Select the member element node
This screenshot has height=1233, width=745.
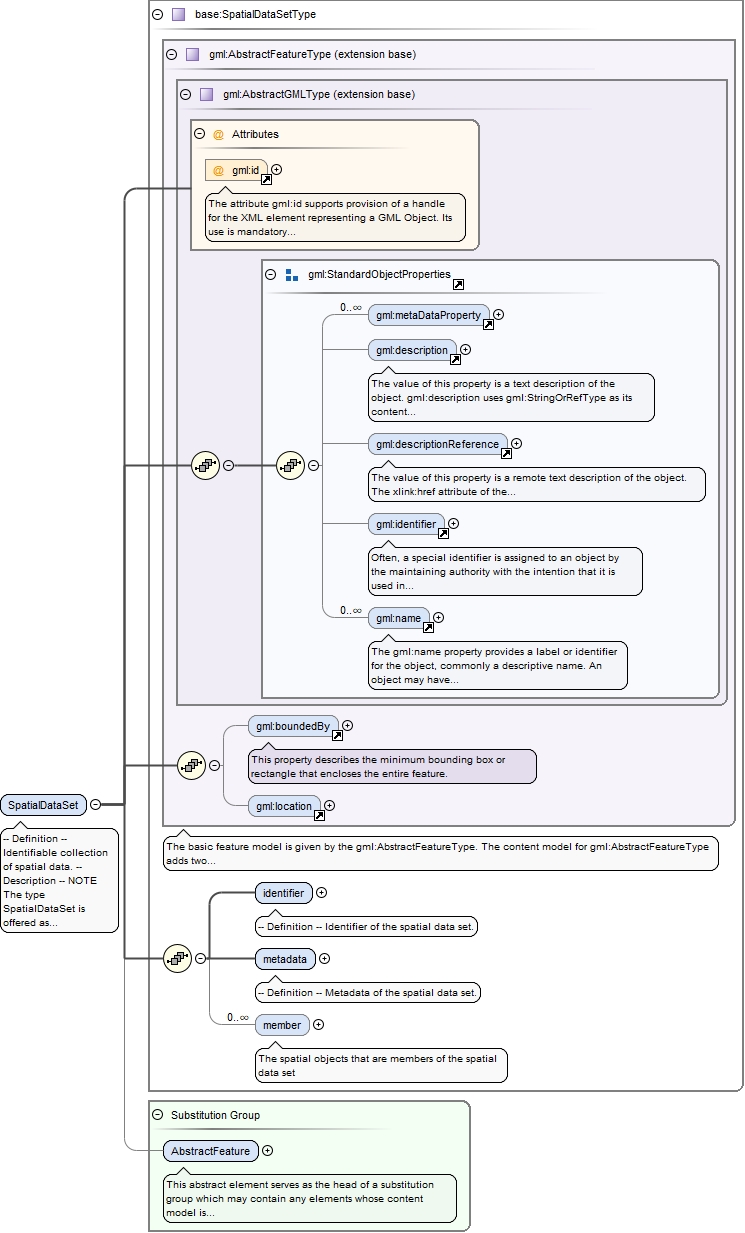pos(282,1025)
